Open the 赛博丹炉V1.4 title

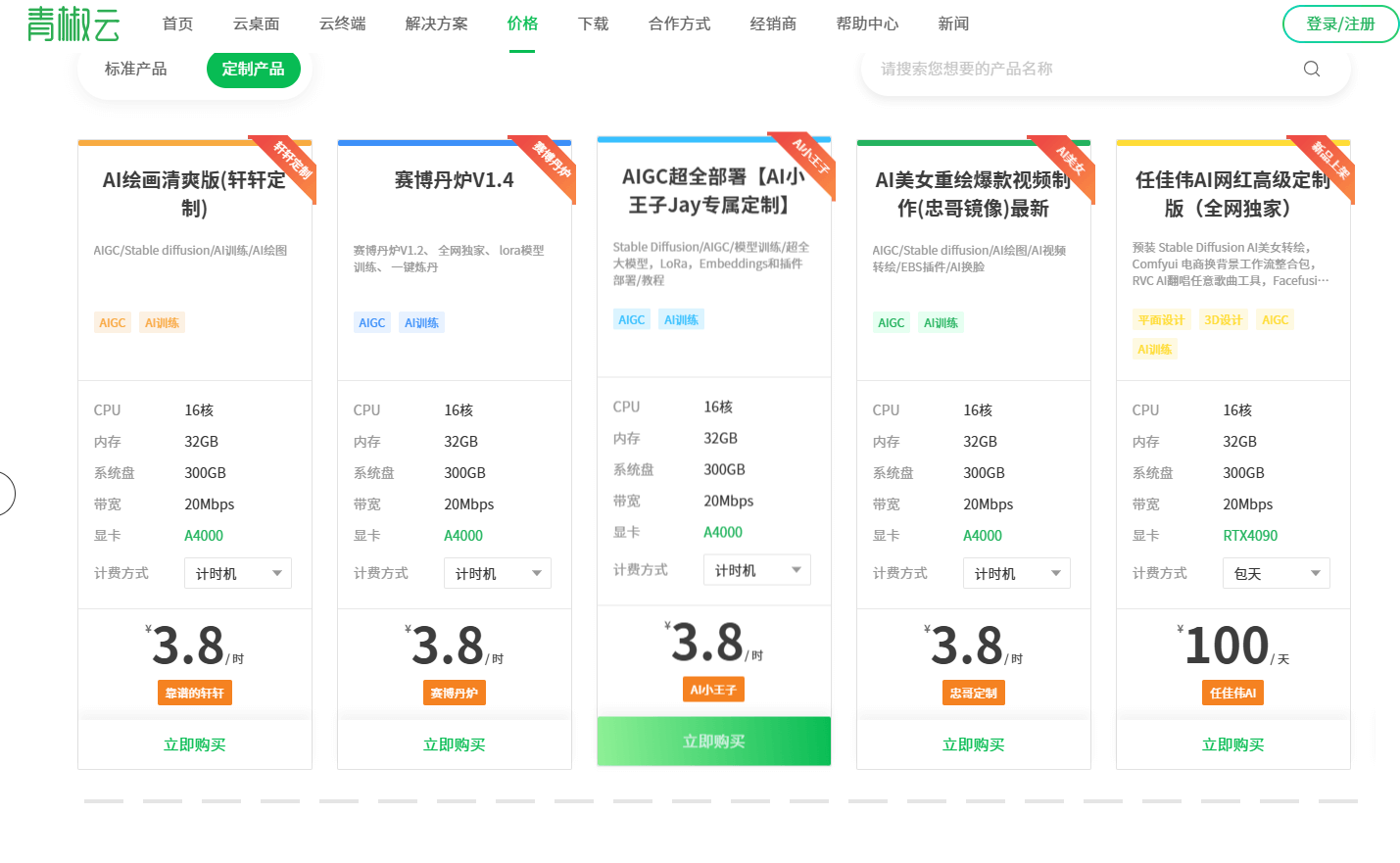[x=455, y=180]
